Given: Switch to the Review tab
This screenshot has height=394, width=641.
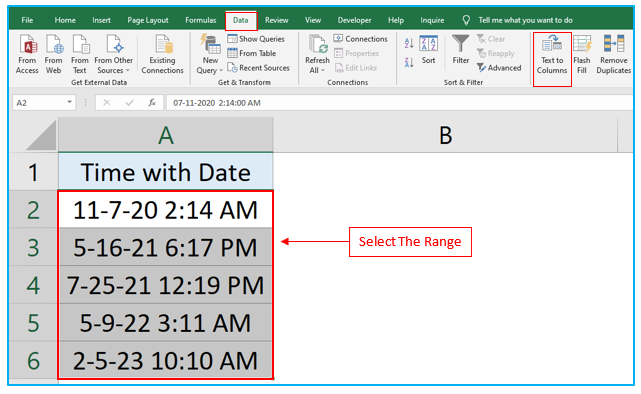Looking at the screenshot, I should pos(277,20).
